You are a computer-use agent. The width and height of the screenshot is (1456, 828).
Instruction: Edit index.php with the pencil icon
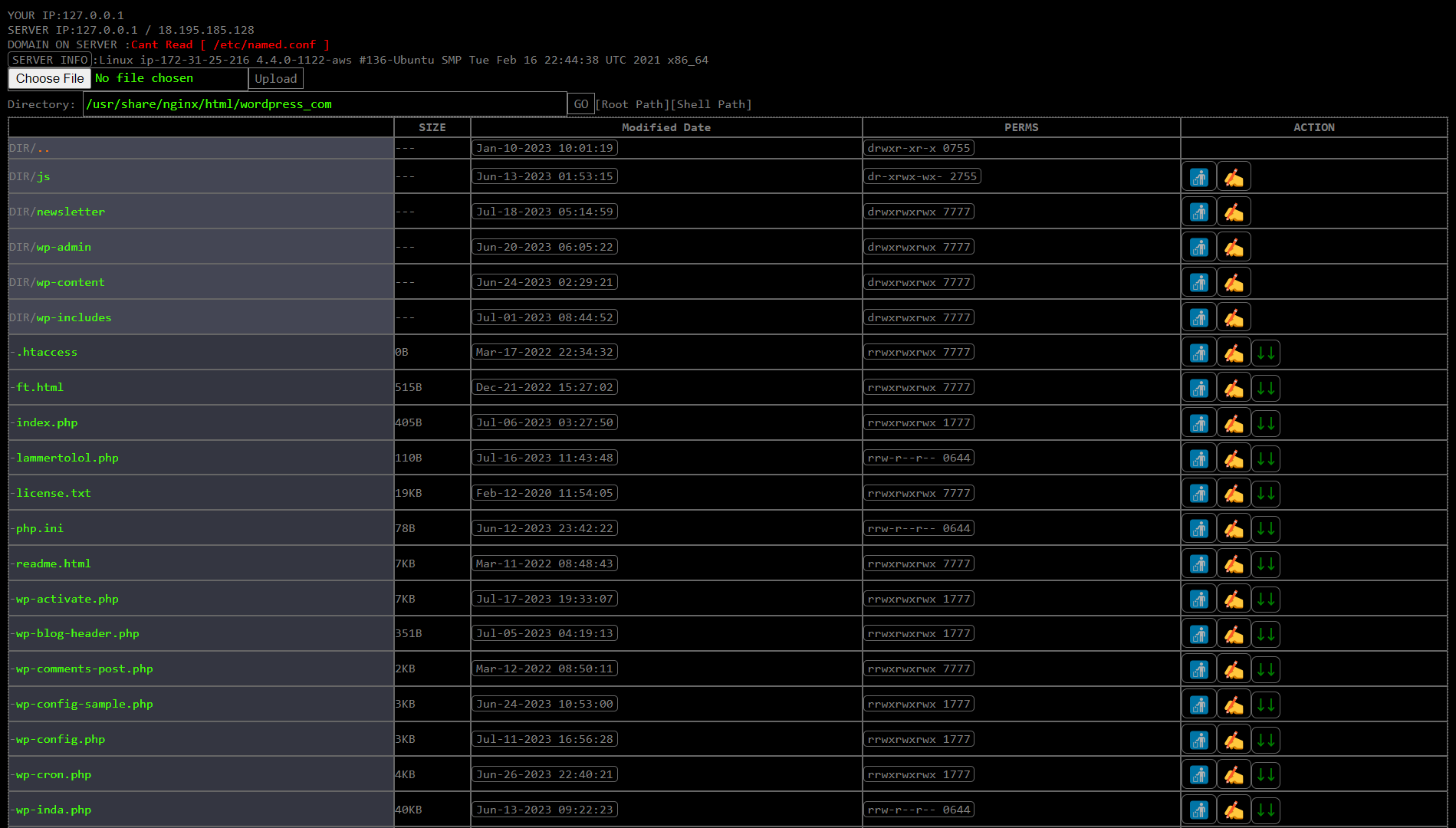(1234, 423)
